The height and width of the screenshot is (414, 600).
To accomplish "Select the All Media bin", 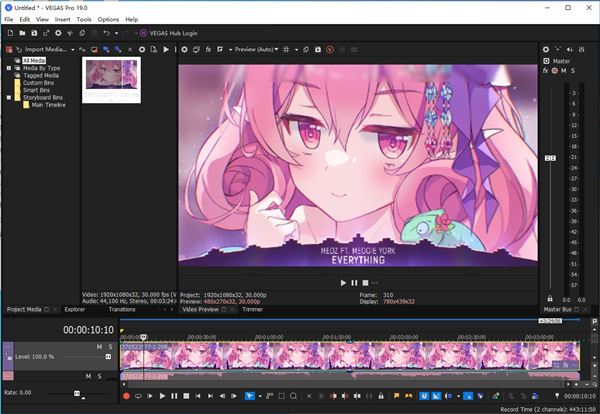I will (x=34, y=60).
